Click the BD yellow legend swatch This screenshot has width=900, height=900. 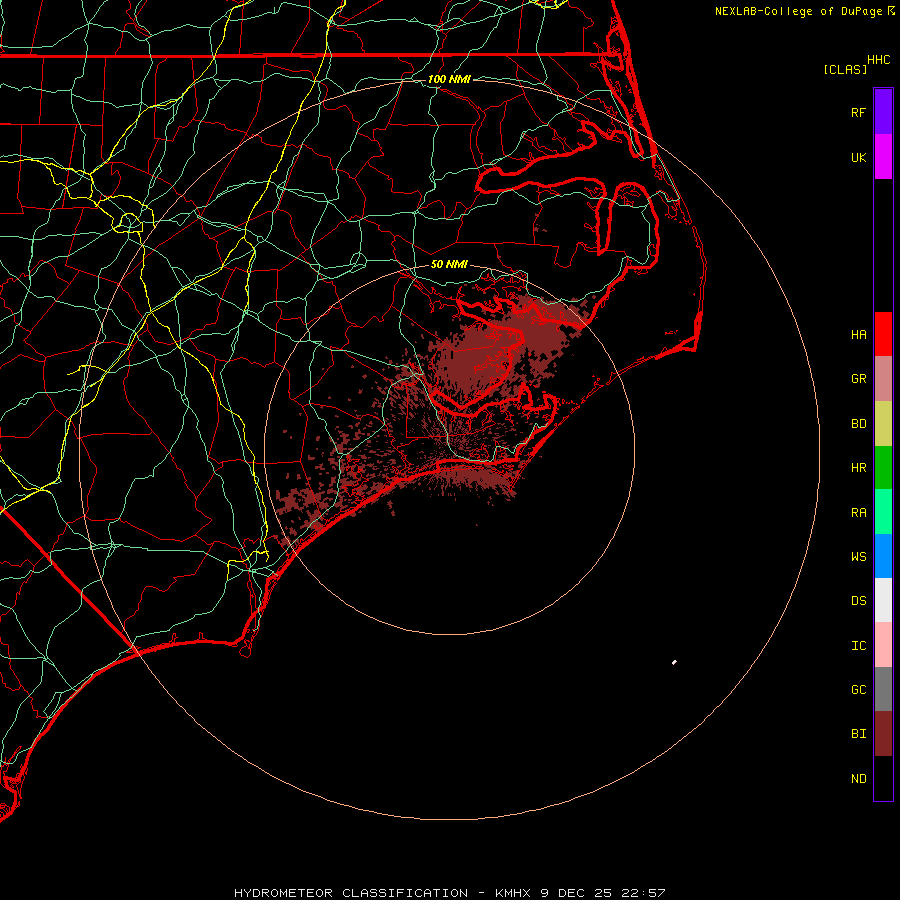click(883, 424)
